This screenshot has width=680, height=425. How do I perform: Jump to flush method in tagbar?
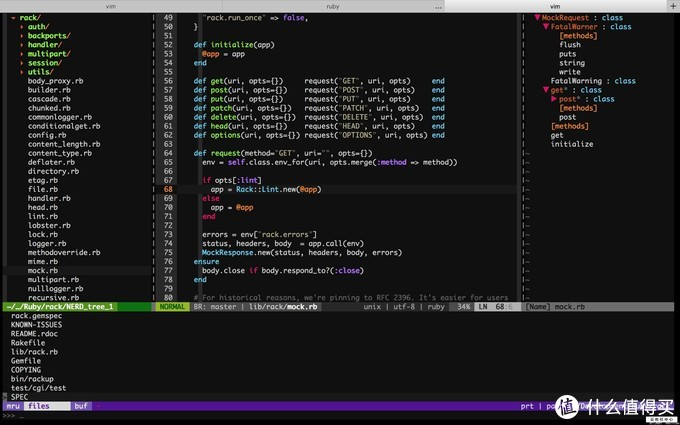tap(570, 45)
